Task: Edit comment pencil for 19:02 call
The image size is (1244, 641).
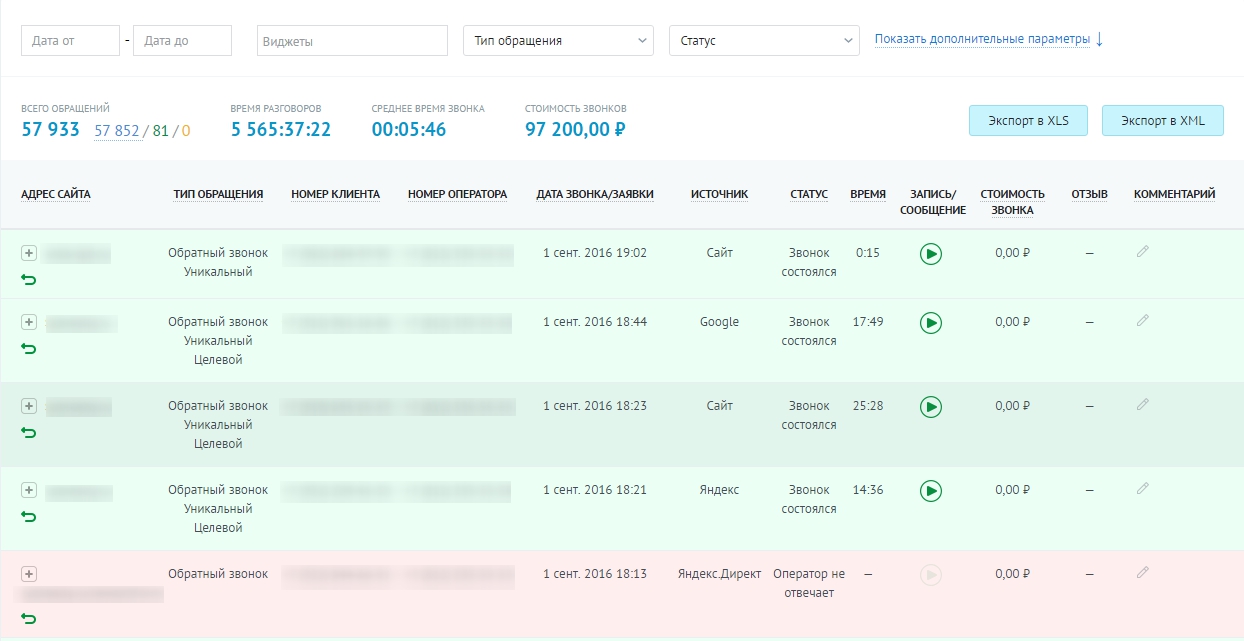Action: pyautogui.click(x=1143, y=252)
